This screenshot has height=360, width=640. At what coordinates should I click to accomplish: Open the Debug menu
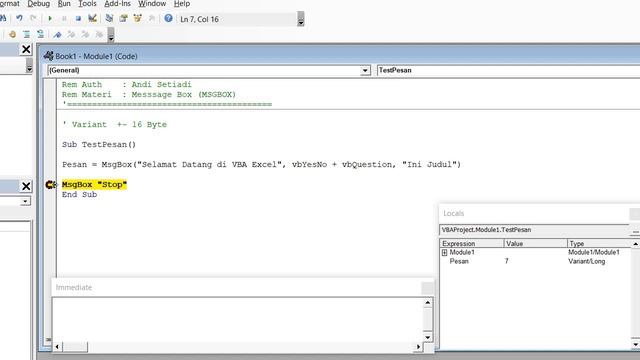[x=38, y=4]
